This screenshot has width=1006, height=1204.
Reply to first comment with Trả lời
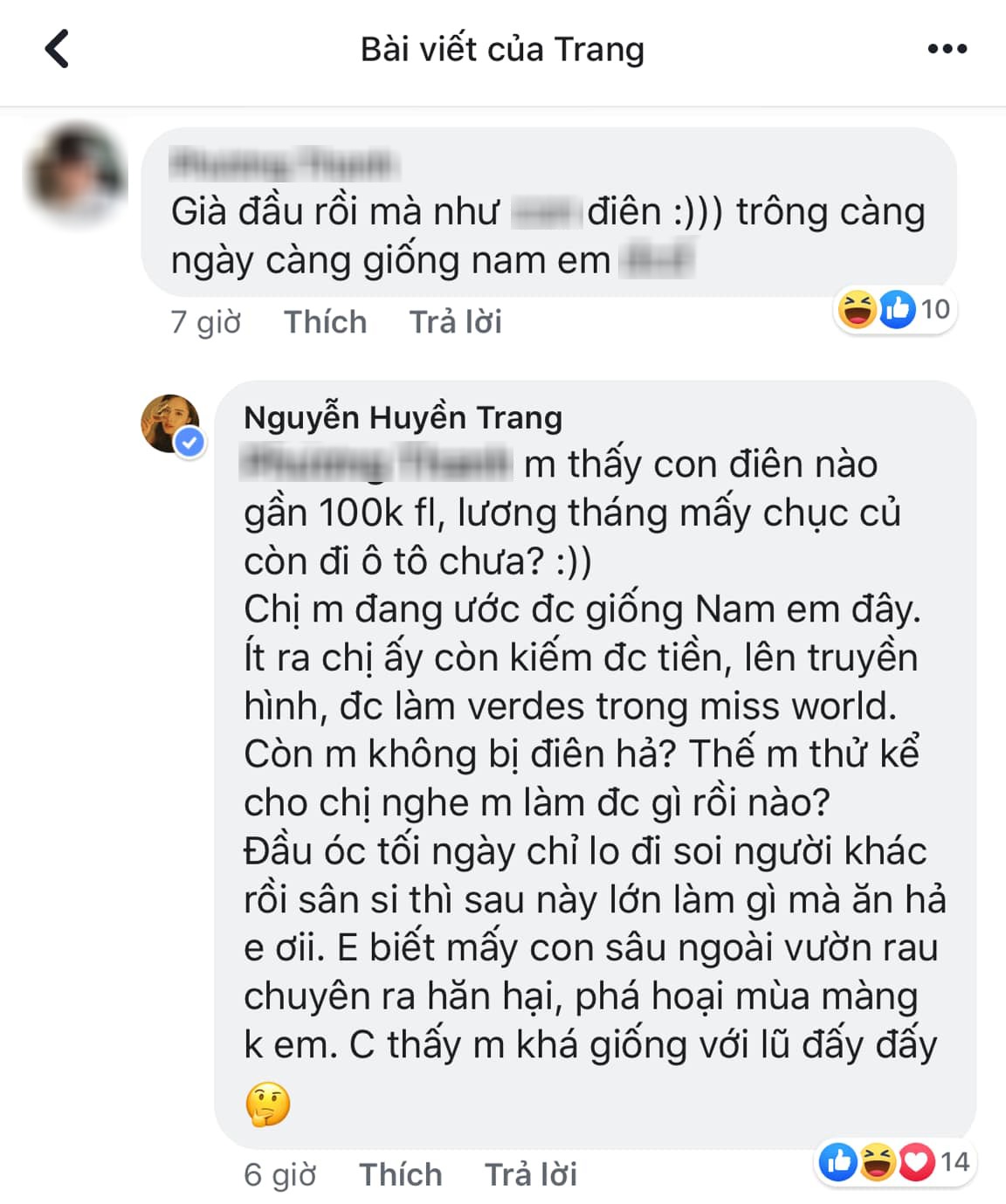pyautogui.click(x=456, y=322)
